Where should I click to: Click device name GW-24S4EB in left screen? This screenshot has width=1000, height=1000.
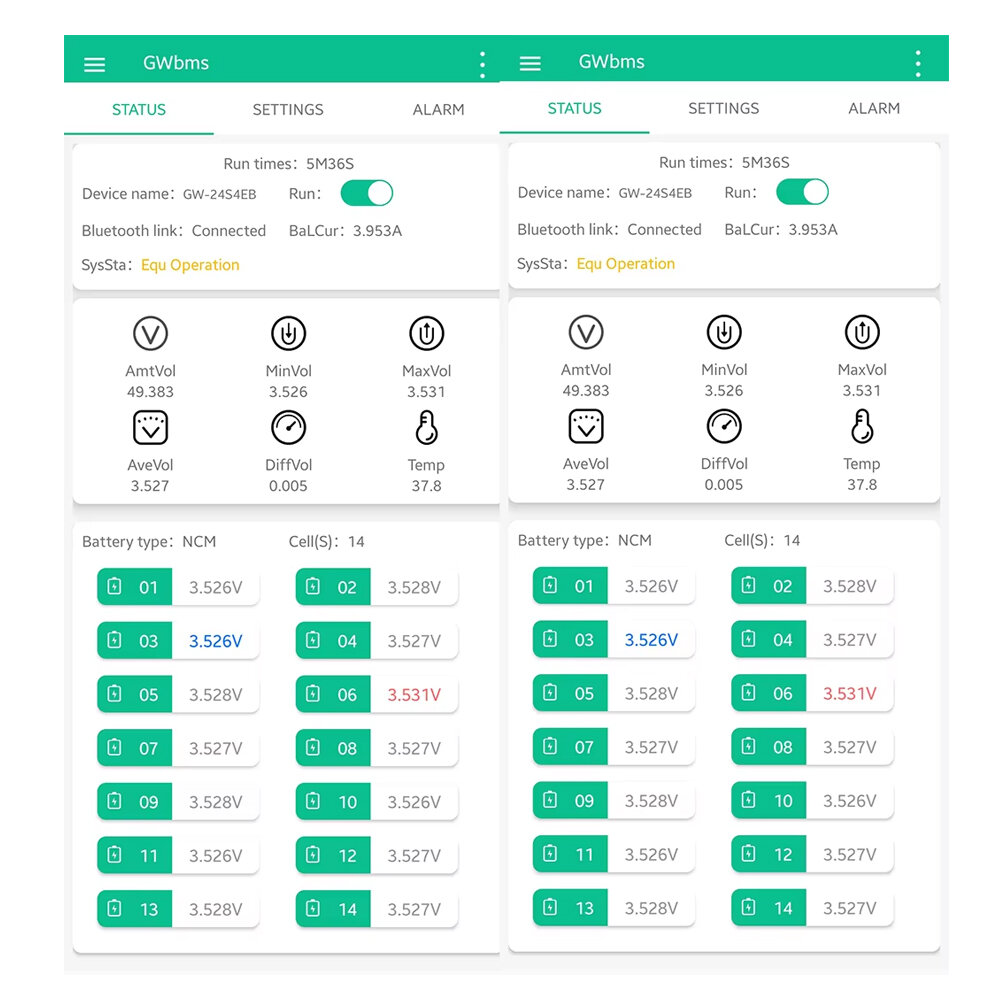pos(219,195)
